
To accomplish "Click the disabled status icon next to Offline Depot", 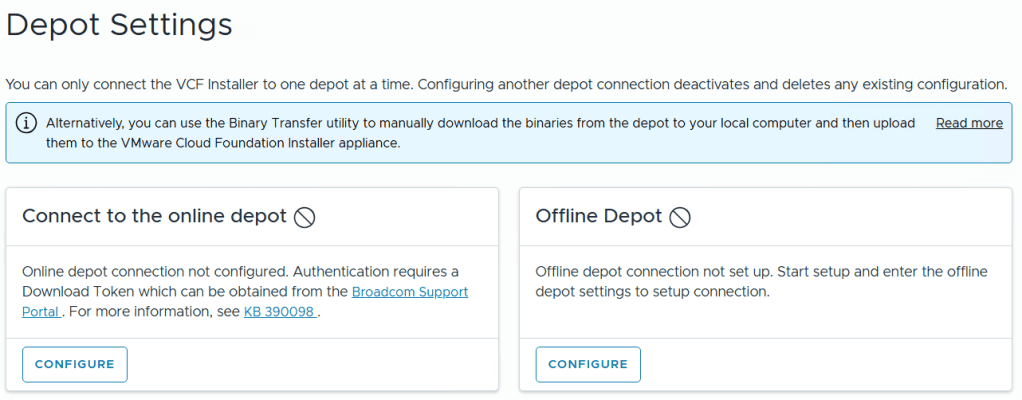I will click(x=680, y=217).
